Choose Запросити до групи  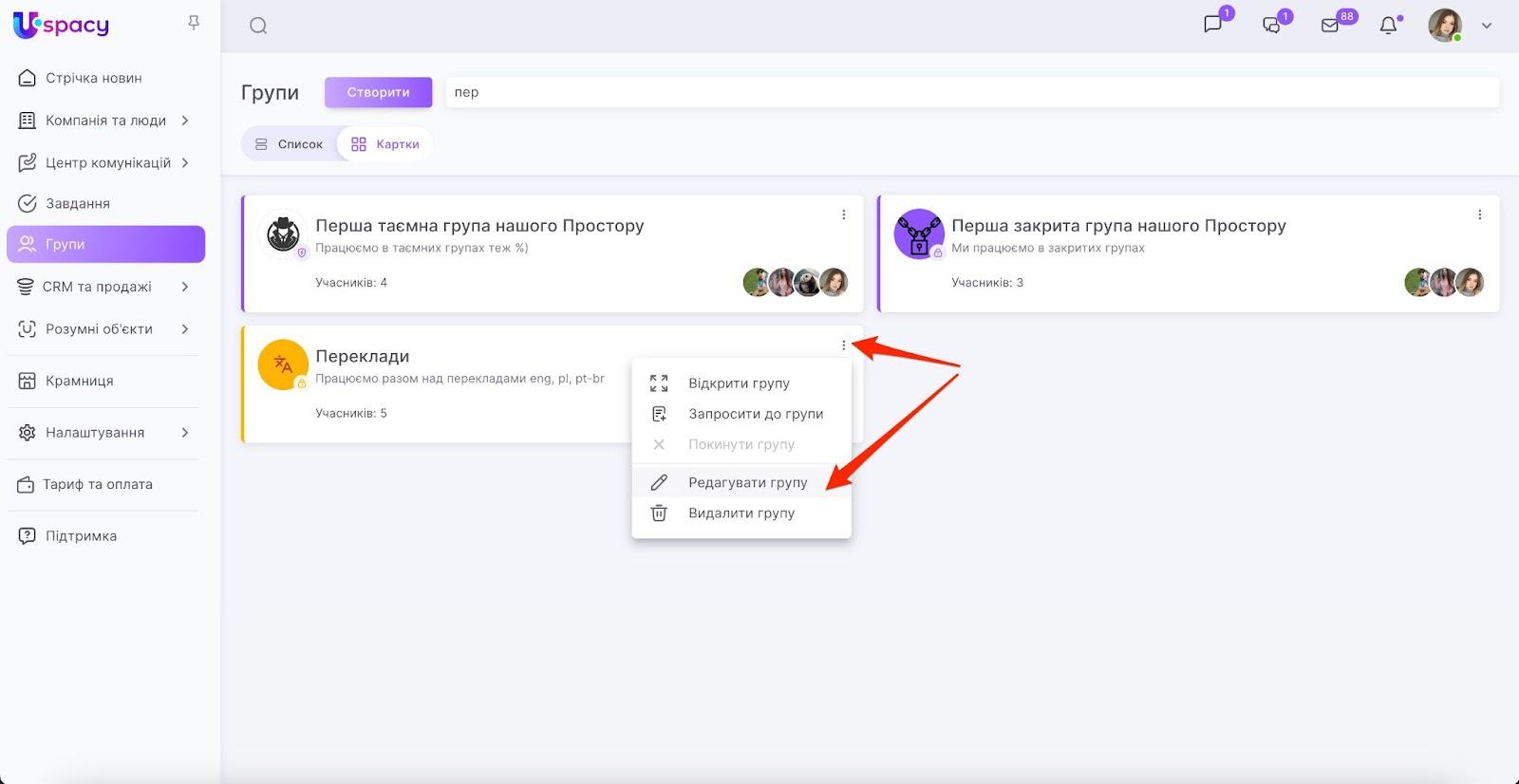tap(741, 414)
